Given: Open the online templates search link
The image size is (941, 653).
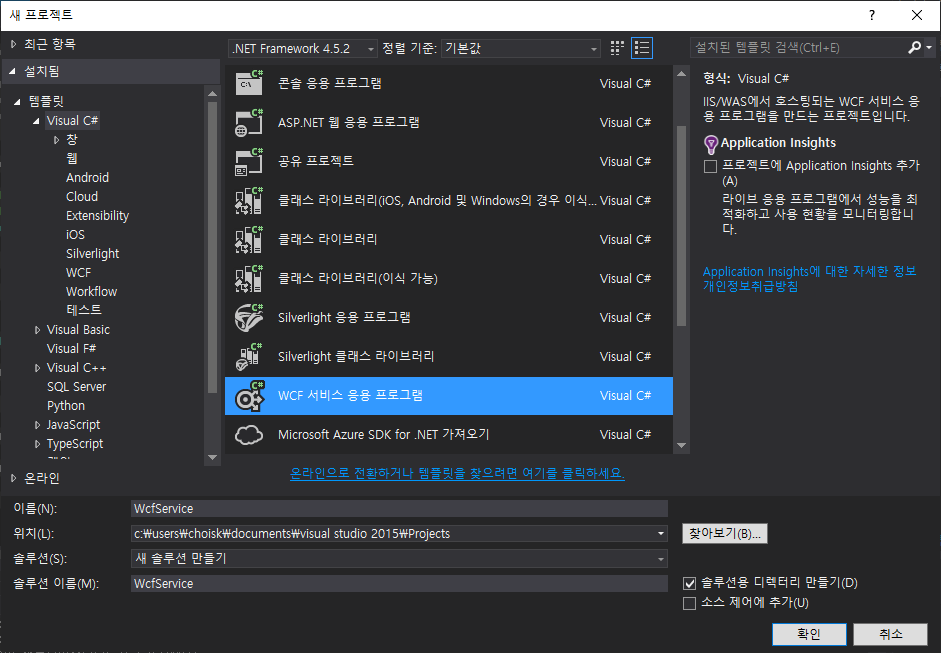Looking at the screenshot, I should coord(457,474).
